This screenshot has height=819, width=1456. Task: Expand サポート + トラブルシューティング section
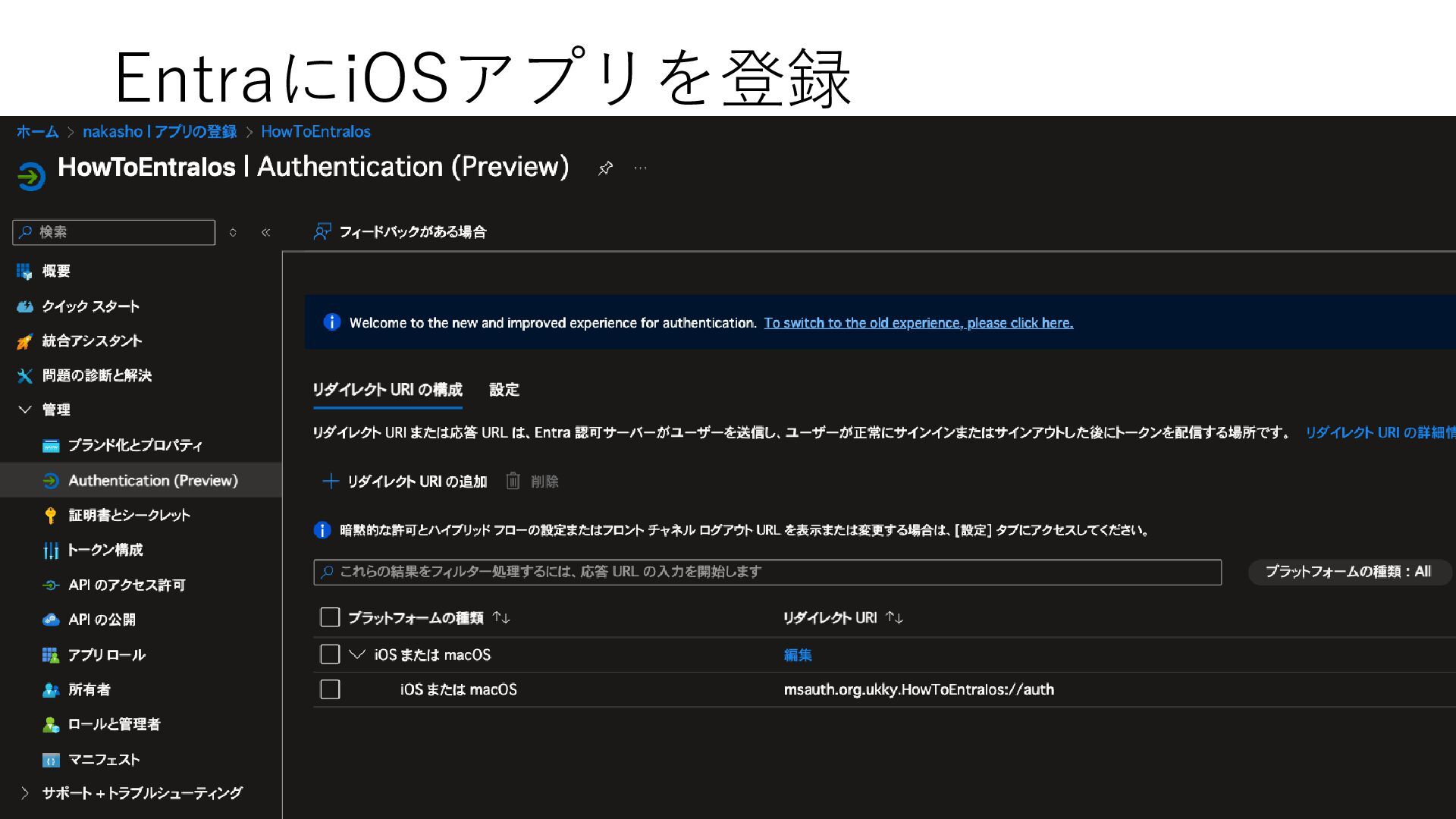click(x=25, y=793)
